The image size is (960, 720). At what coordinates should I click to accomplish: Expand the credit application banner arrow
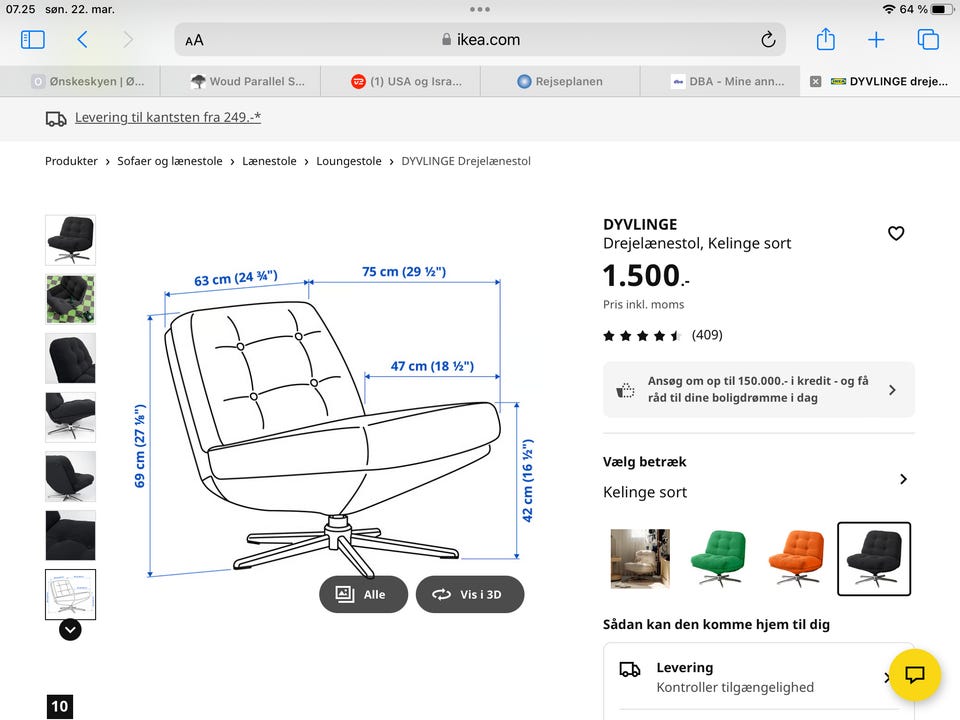click(x=892, y=390)
